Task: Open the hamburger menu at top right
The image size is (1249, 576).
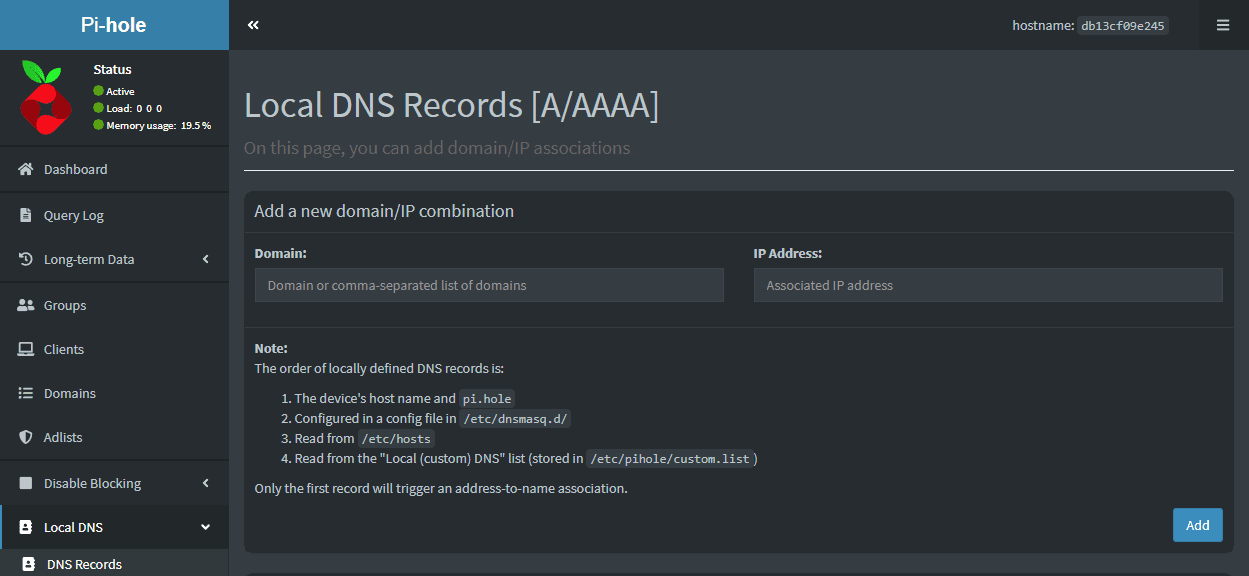Action: [x=1223, y=25]
